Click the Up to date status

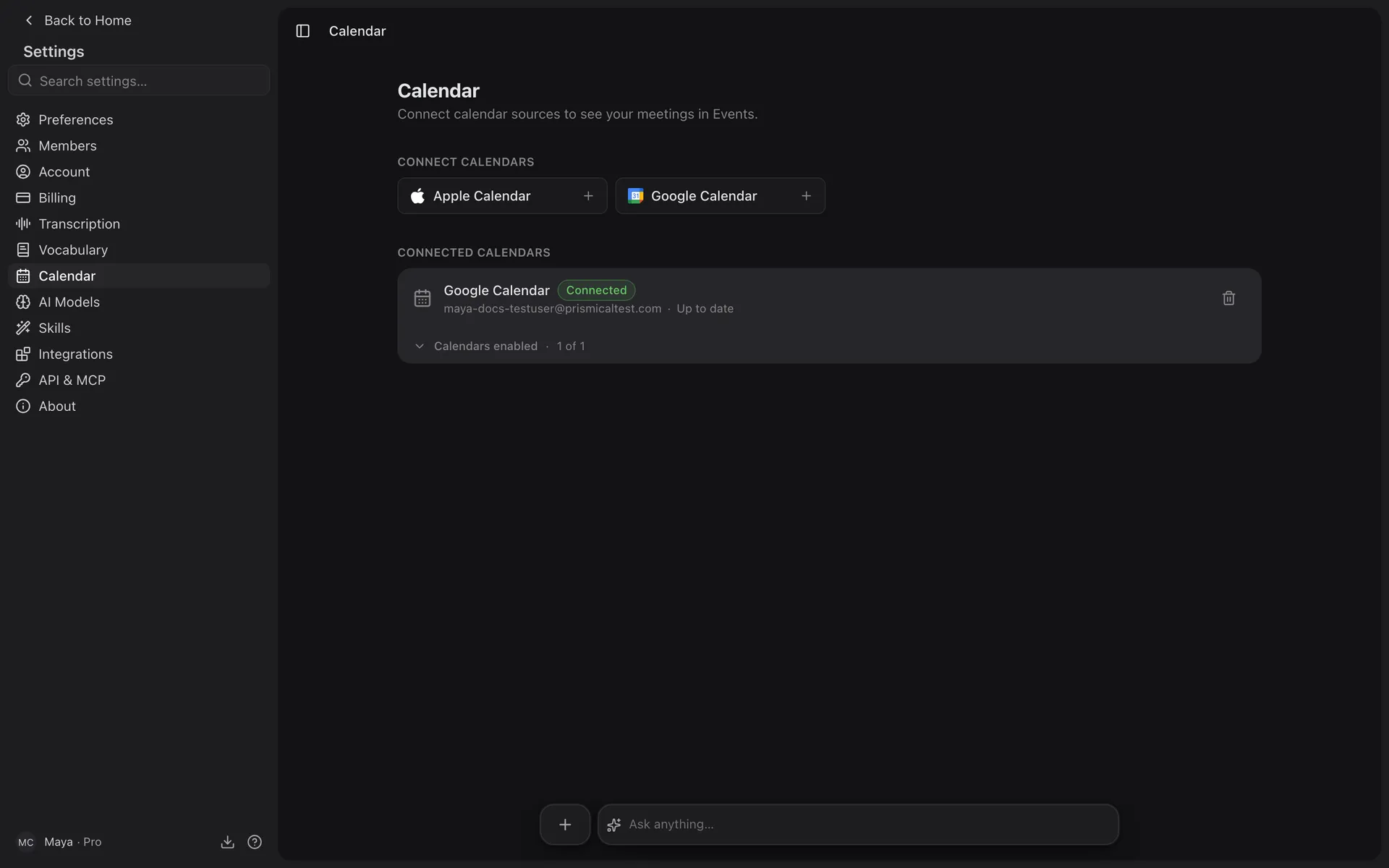click(x=705, y=309)
